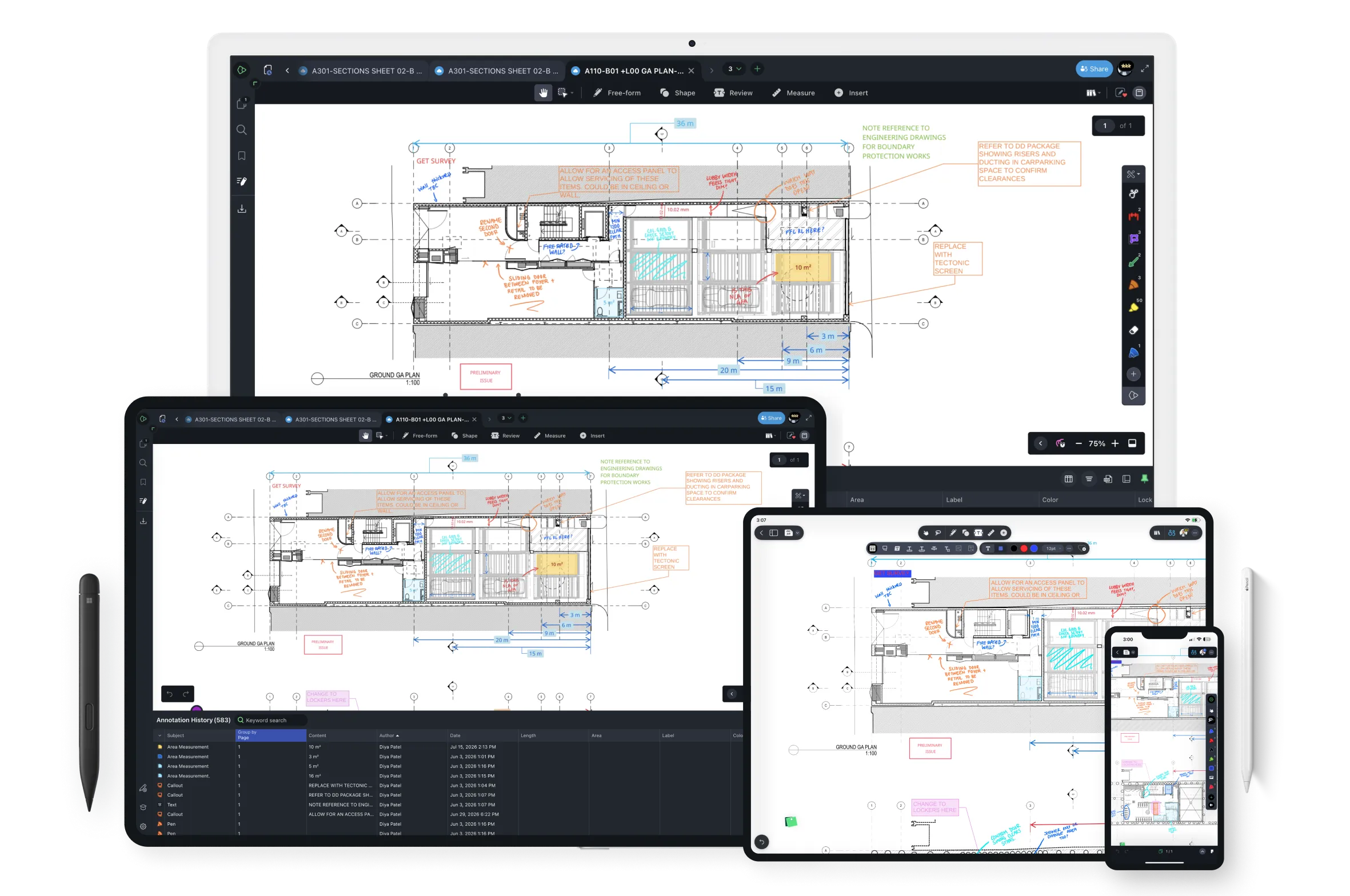
Task: Click the undo circle at the iPad bottom left
Action: [x=761, y=842]
